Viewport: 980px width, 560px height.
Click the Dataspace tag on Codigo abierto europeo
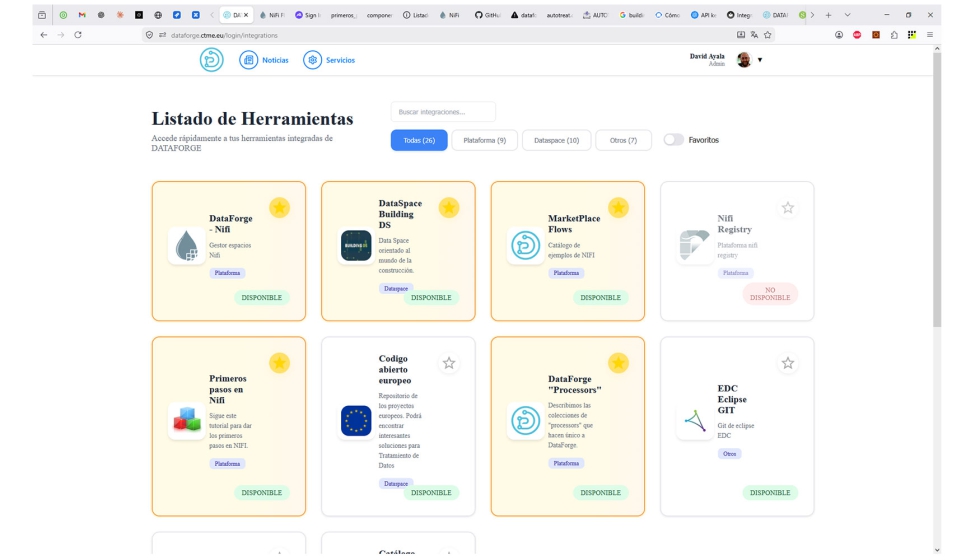[x=396, y=484]
